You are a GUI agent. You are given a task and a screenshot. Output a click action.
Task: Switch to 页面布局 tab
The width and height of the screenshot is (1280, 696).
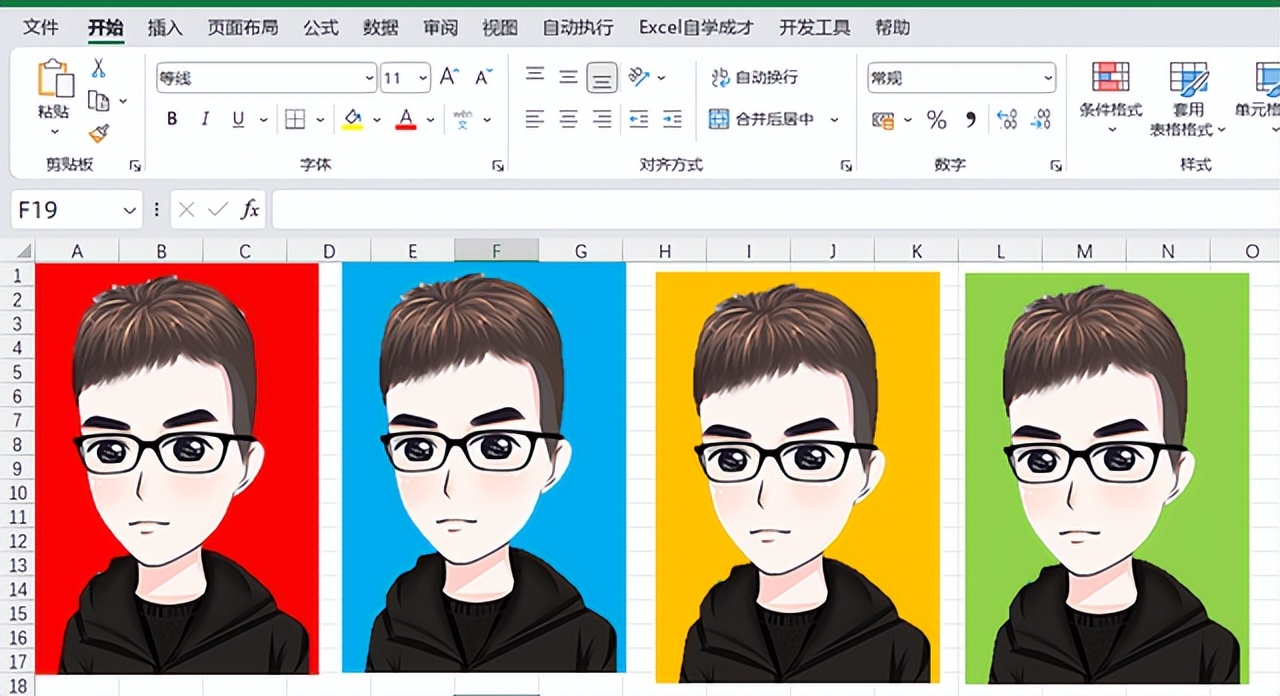[x=243, y=27]
